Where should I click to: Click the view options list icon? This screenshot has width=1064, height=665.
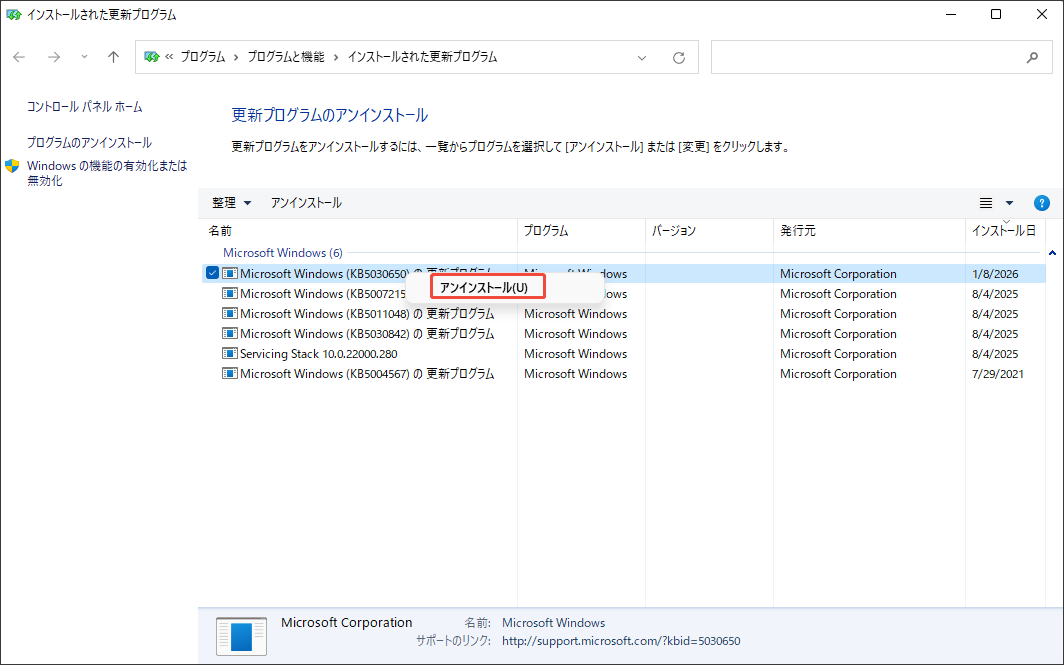click(x=988, y=202)
